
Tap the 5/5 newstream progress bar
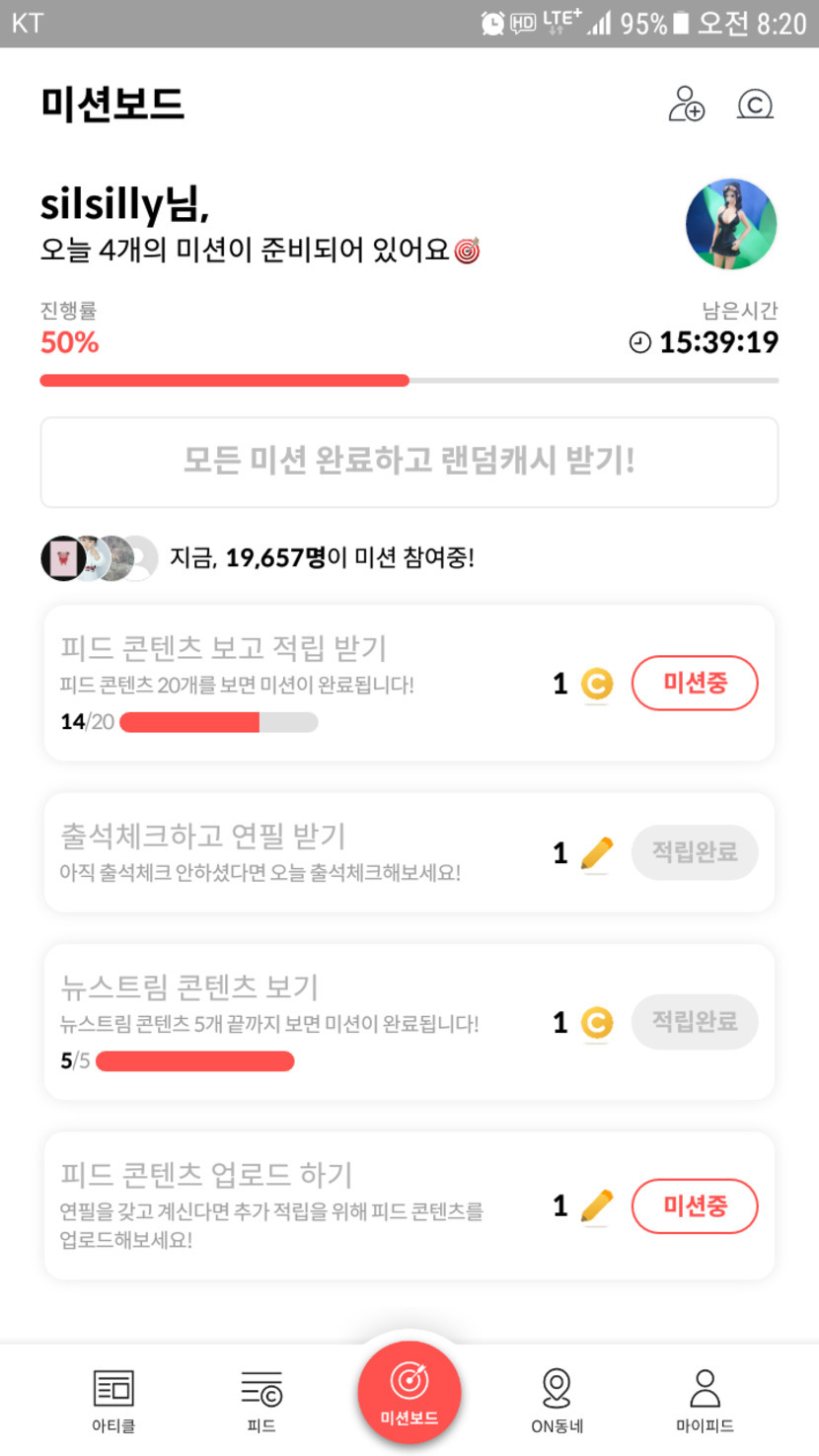(x=194, y=1061)
